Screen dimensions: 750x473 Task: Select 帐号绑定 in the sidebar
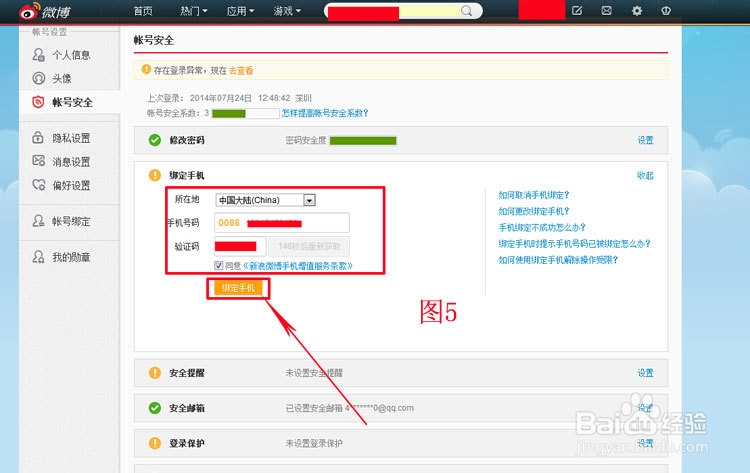71,221
